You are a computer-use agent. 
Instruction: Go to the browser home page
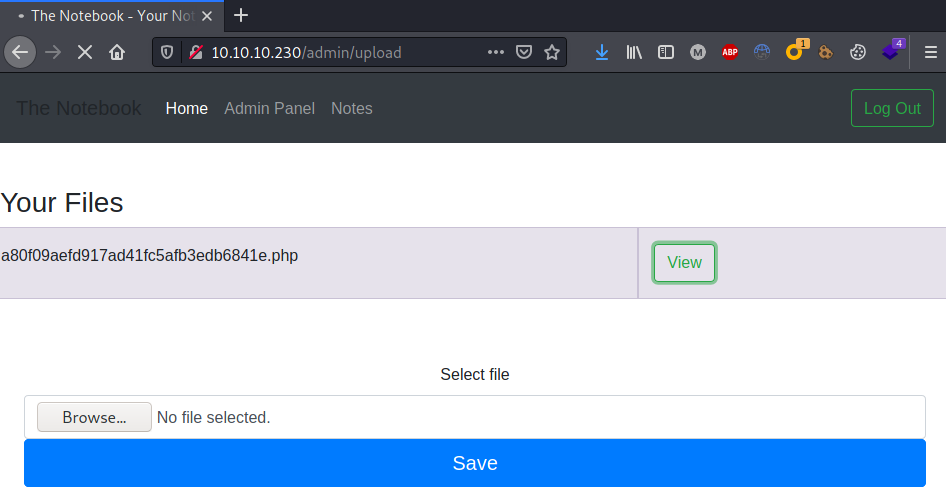coord(117,52)
